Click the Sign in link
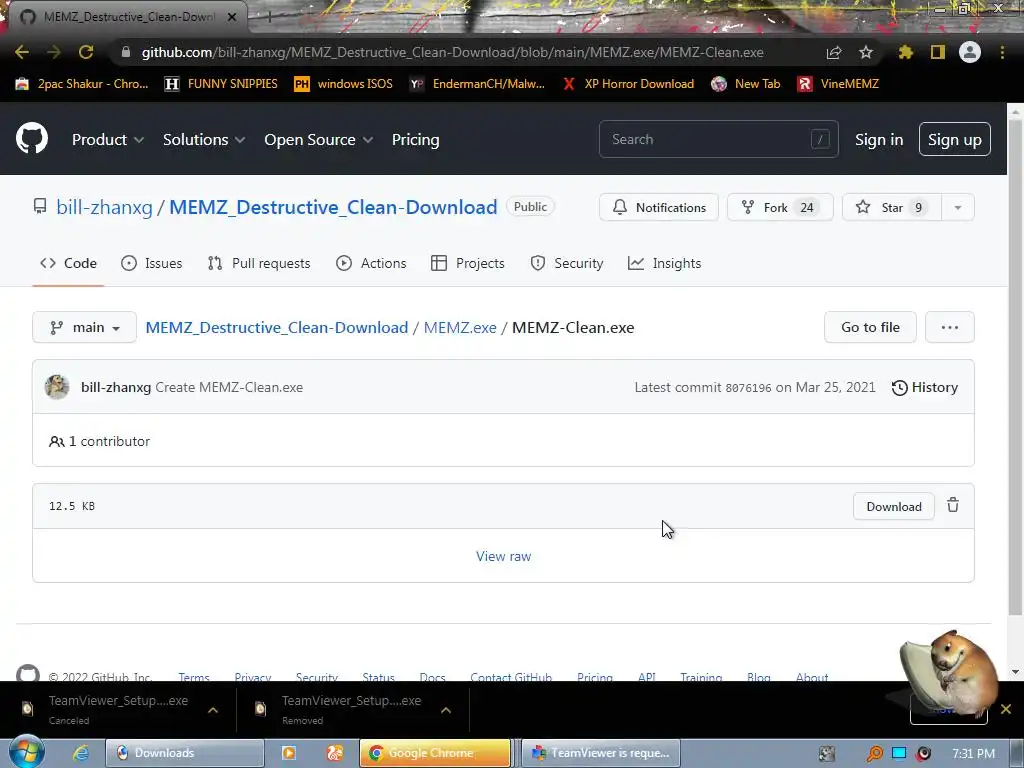The height and width of the screenshot is (768, 1024). (x=879, y=139)
